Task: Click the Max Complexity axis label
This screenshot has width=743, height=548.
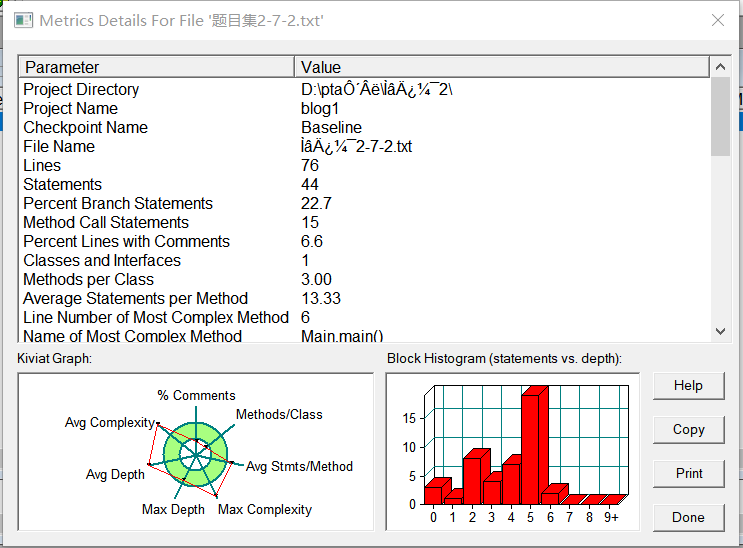Action: tap(265, 510)
